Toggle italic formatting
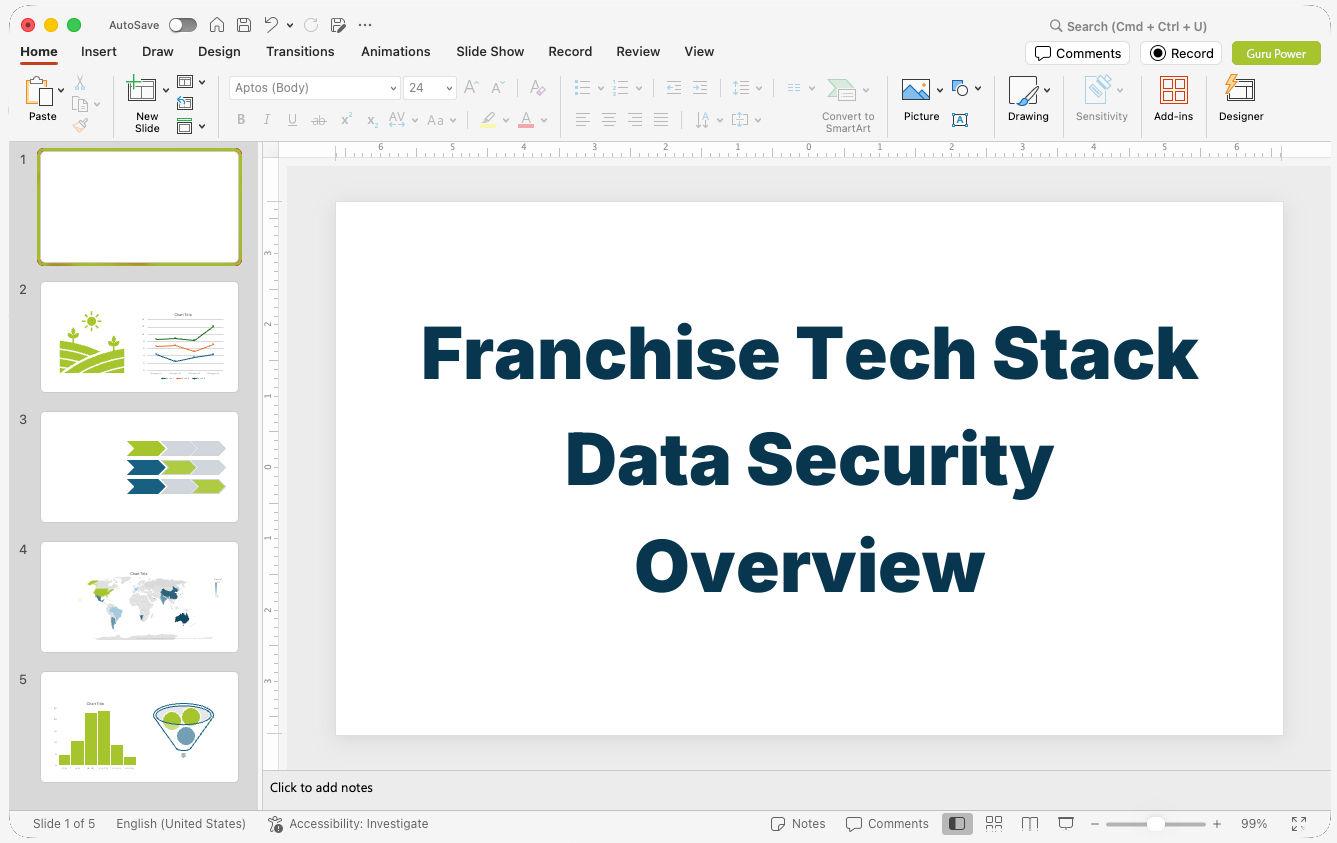1337x843 pixels. tap(266, 120)
